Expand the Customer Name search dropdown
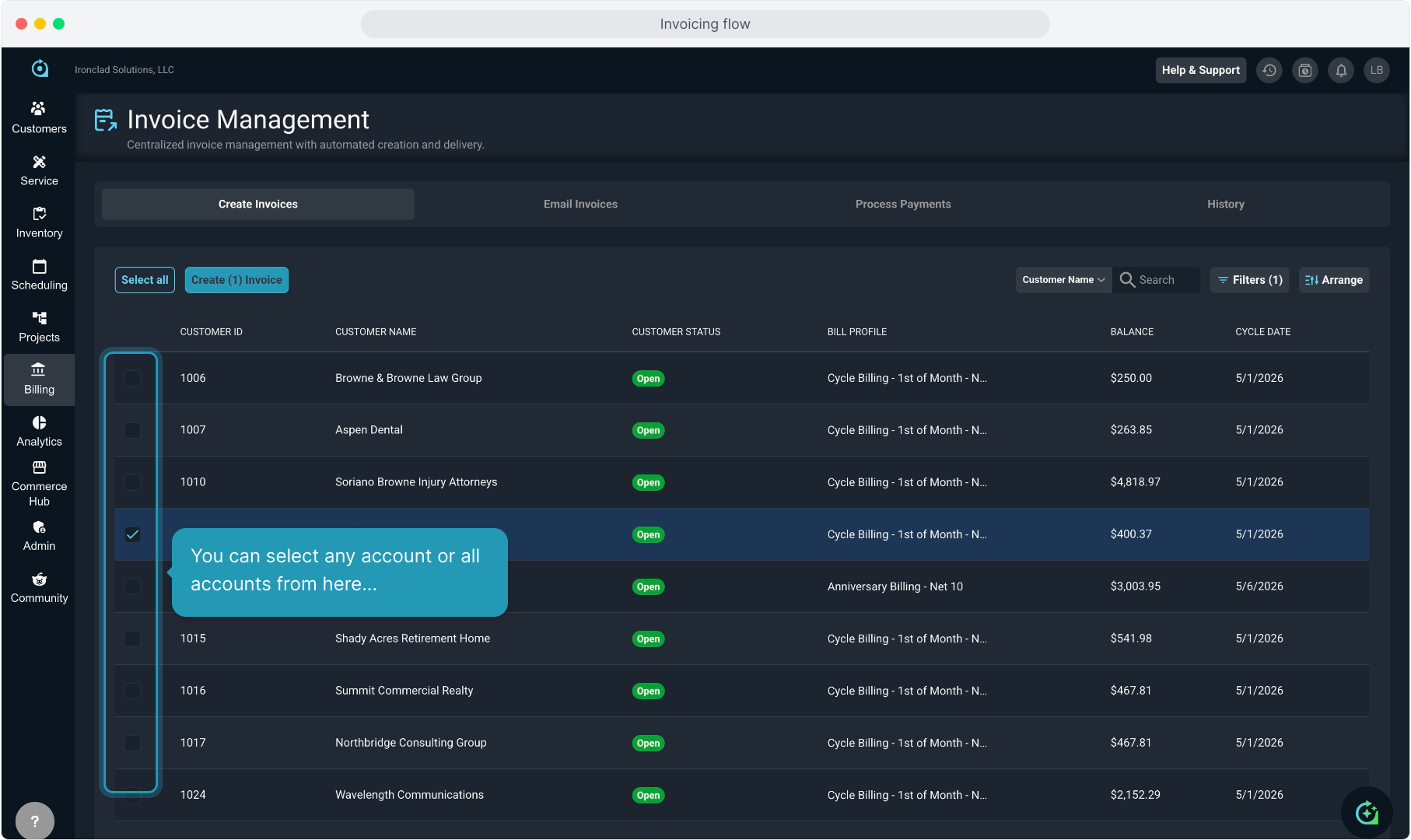Image resolution: width=1411 pixels, height=840 pixels. coord(1063,280)
